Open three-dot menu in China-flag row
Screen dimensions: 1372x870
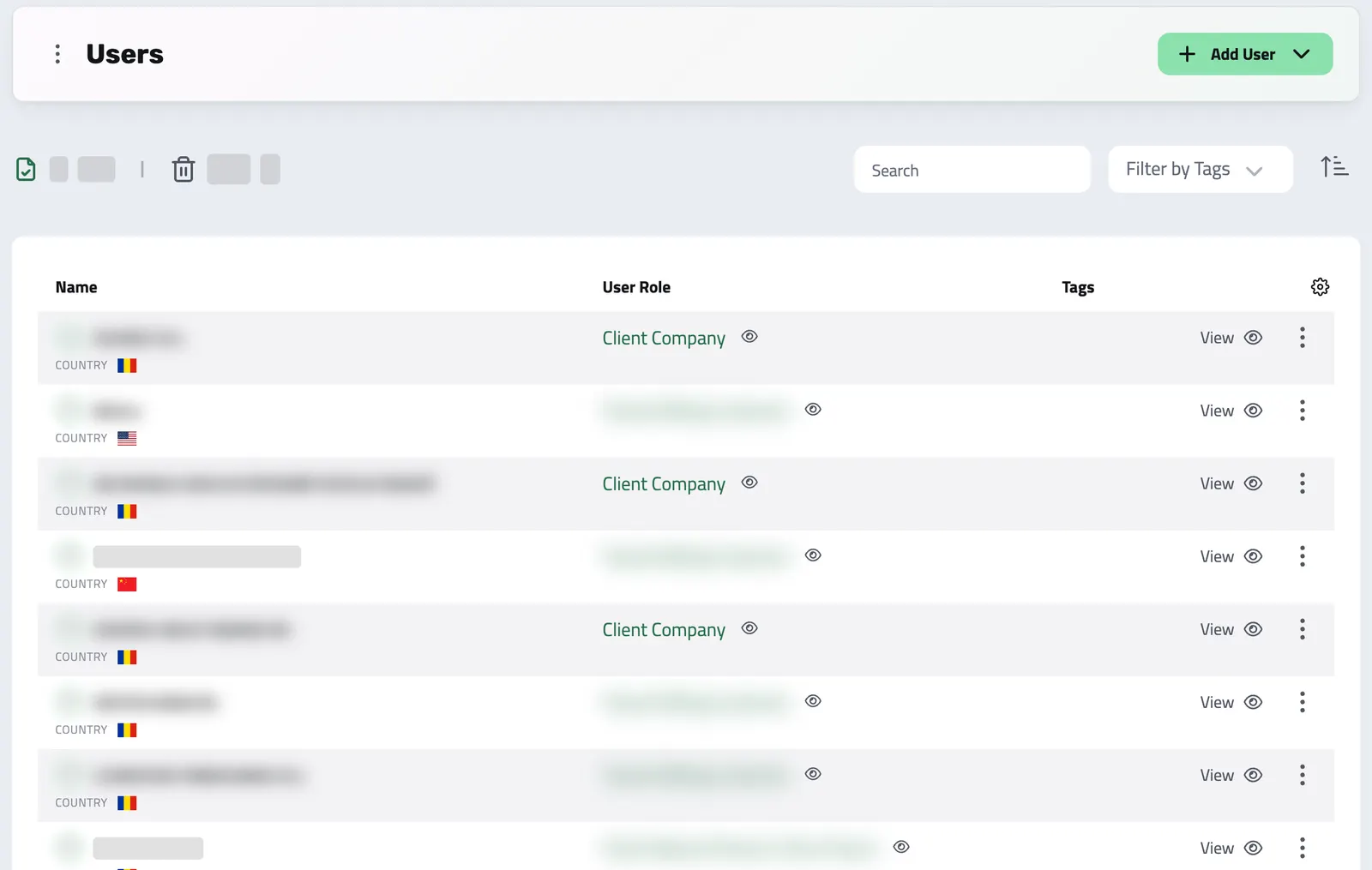(x=1303, y=556)
